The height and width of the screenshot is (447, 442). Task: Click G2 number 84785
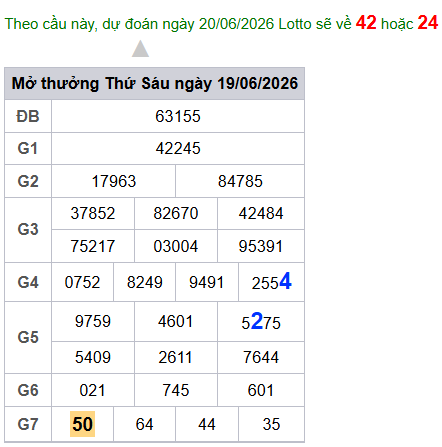(x=240, y=181)
